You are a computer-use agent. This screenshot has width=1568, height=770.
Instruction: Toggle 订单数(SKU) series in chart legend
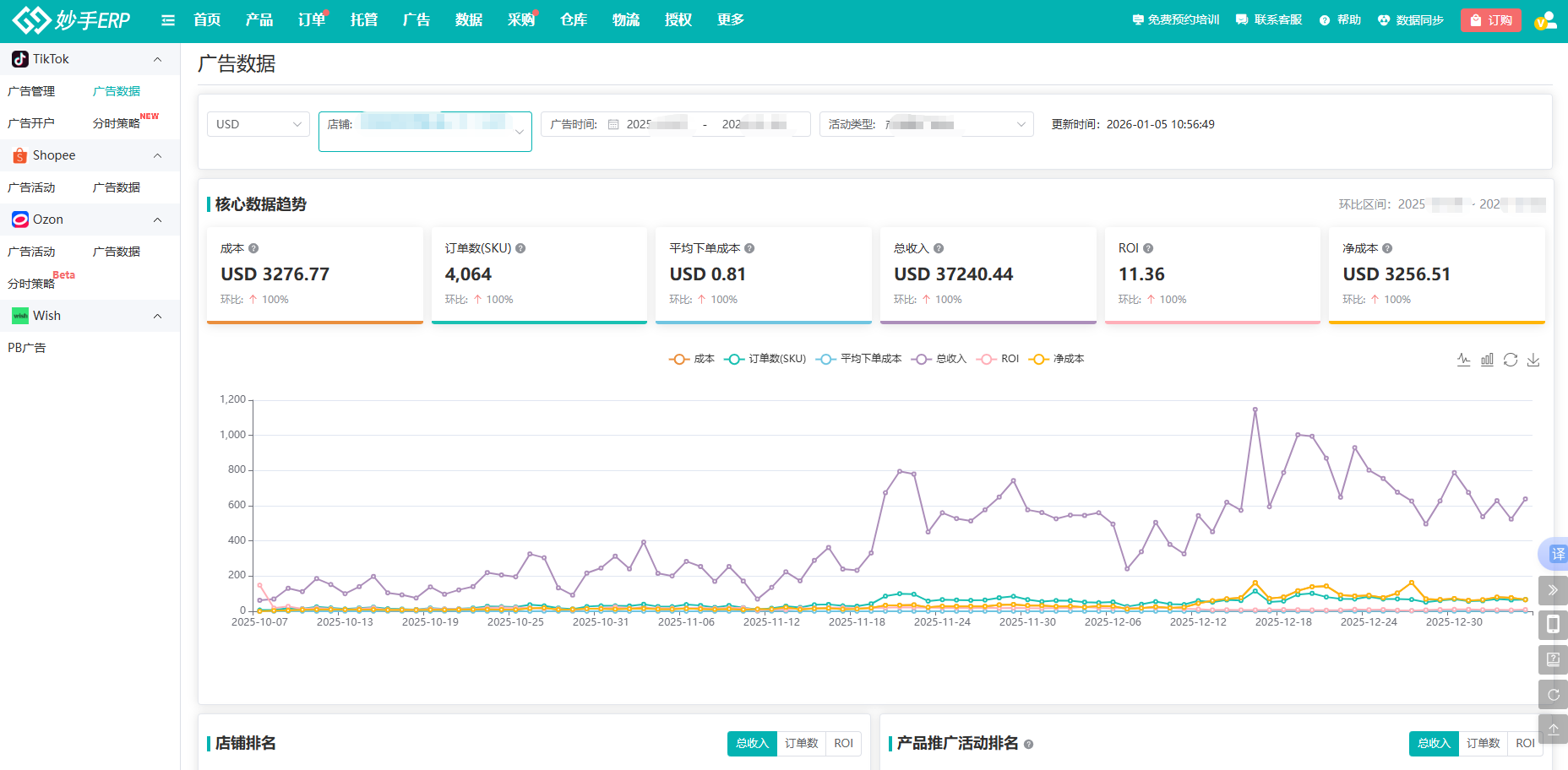765,359
